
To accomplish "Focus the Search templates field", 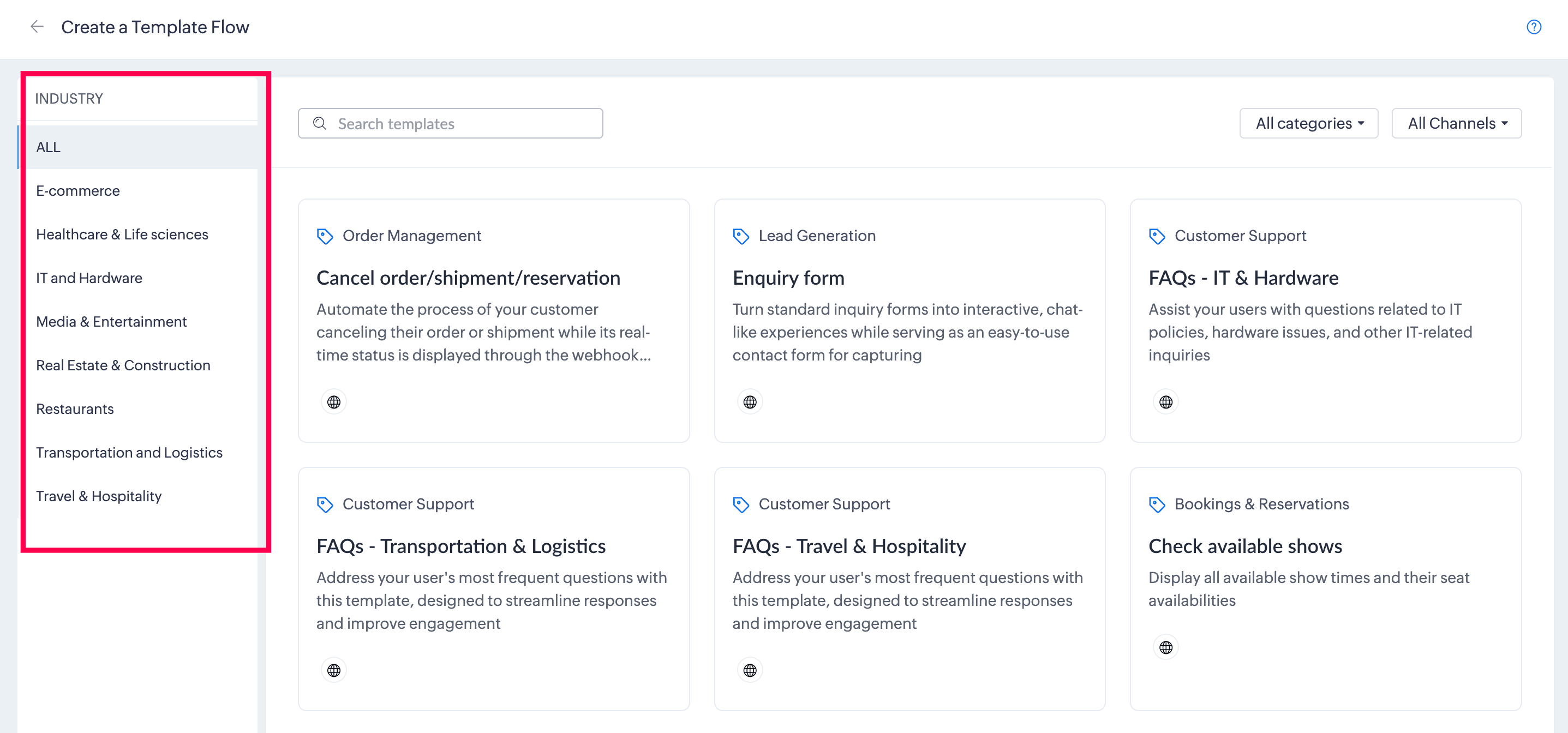I will [451, 123].
